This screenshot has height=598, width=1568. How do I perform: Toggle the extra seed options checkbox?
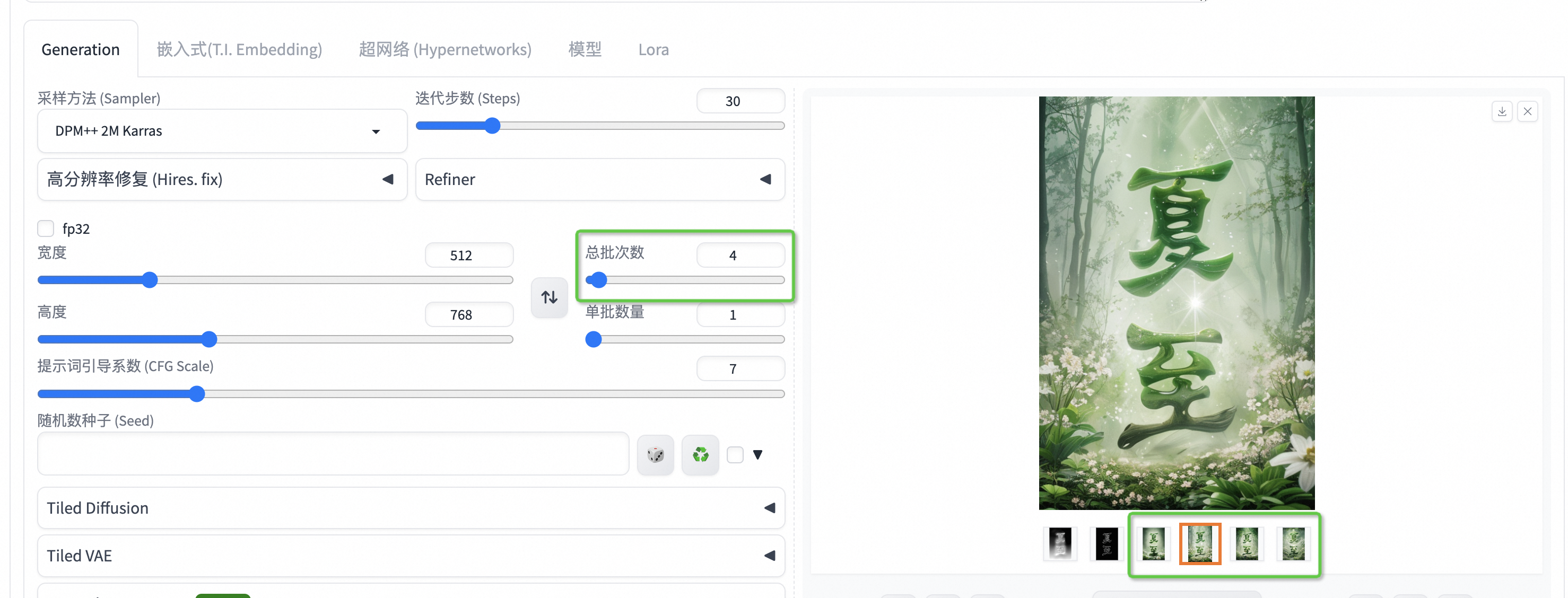[x=735, y=454]
